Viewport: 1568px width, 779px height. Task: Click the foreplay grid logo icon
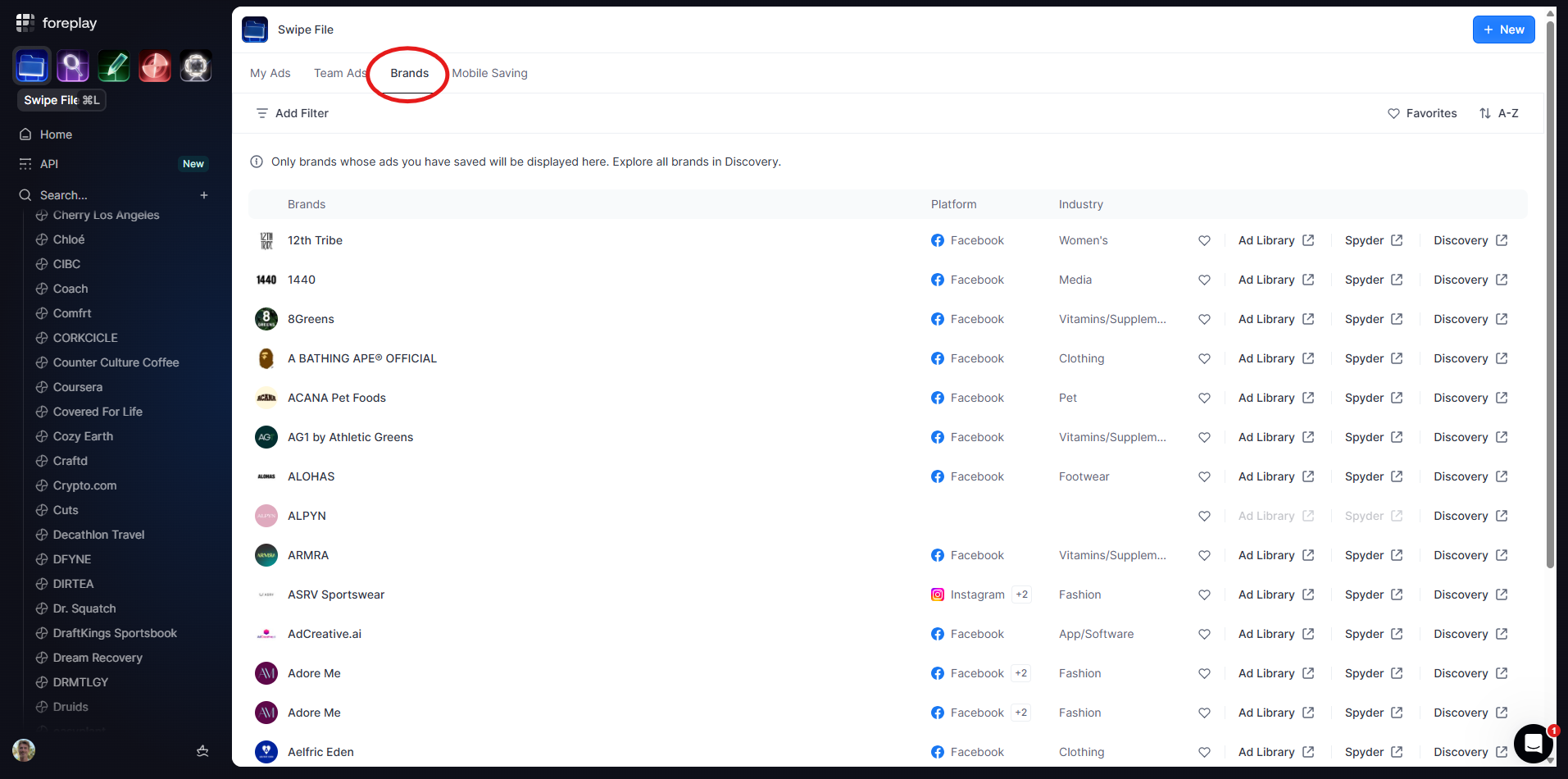pos(25,23)
